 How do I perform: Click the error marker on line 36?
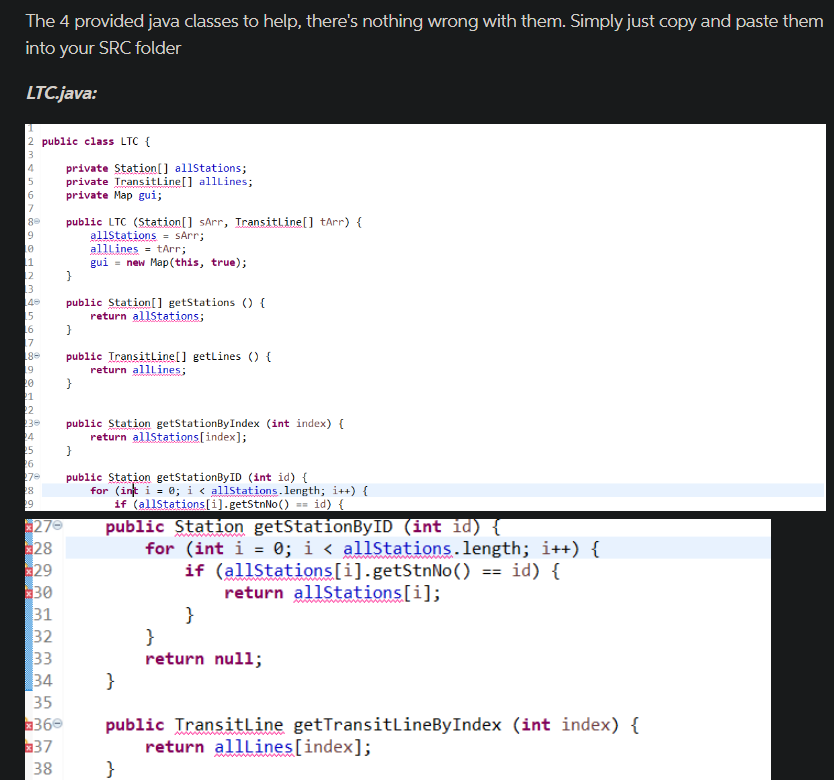28,724
